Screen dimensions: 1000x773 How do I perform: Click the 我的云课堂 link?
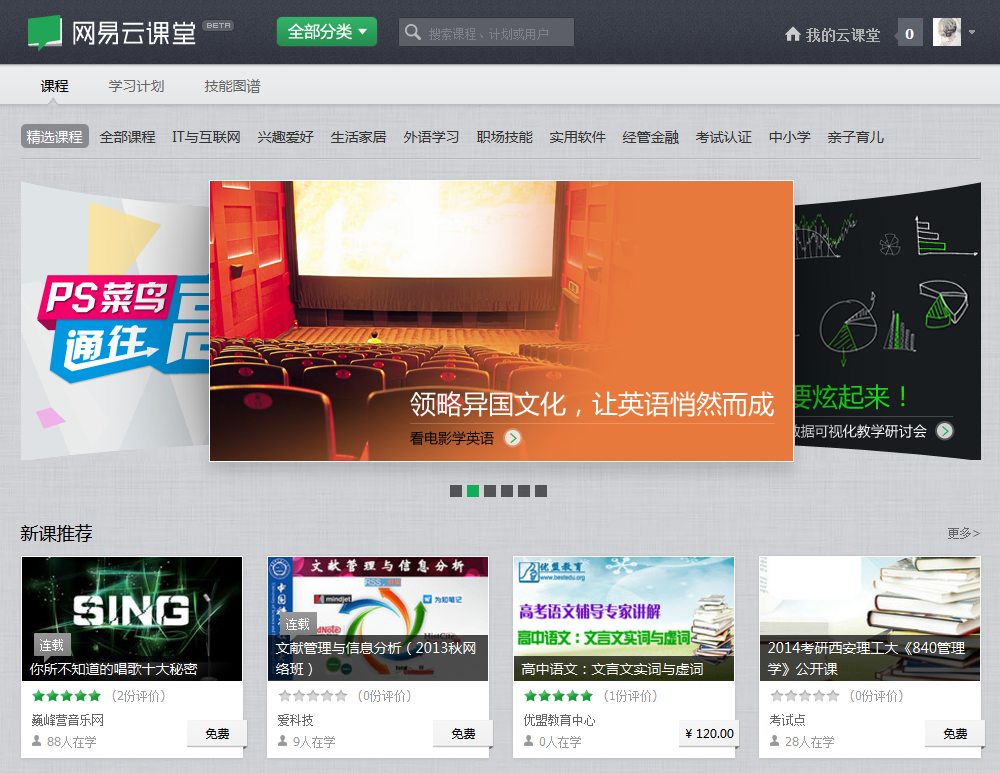(x=842, y=34)
